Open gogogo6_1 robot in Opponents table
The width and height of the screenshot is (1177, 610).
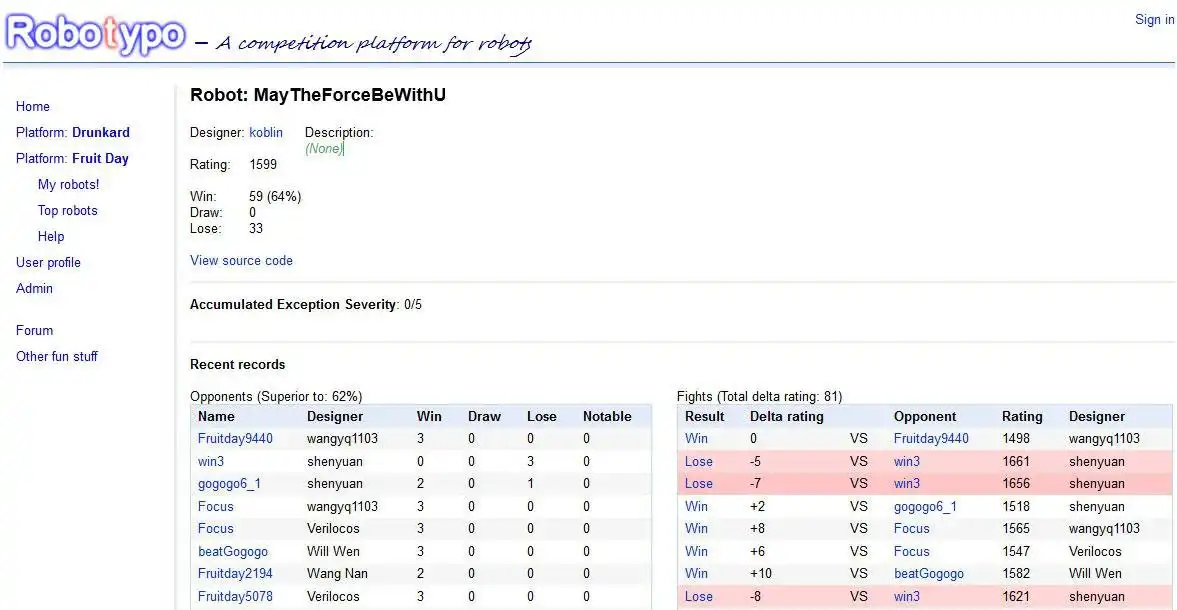coord(229,484)
